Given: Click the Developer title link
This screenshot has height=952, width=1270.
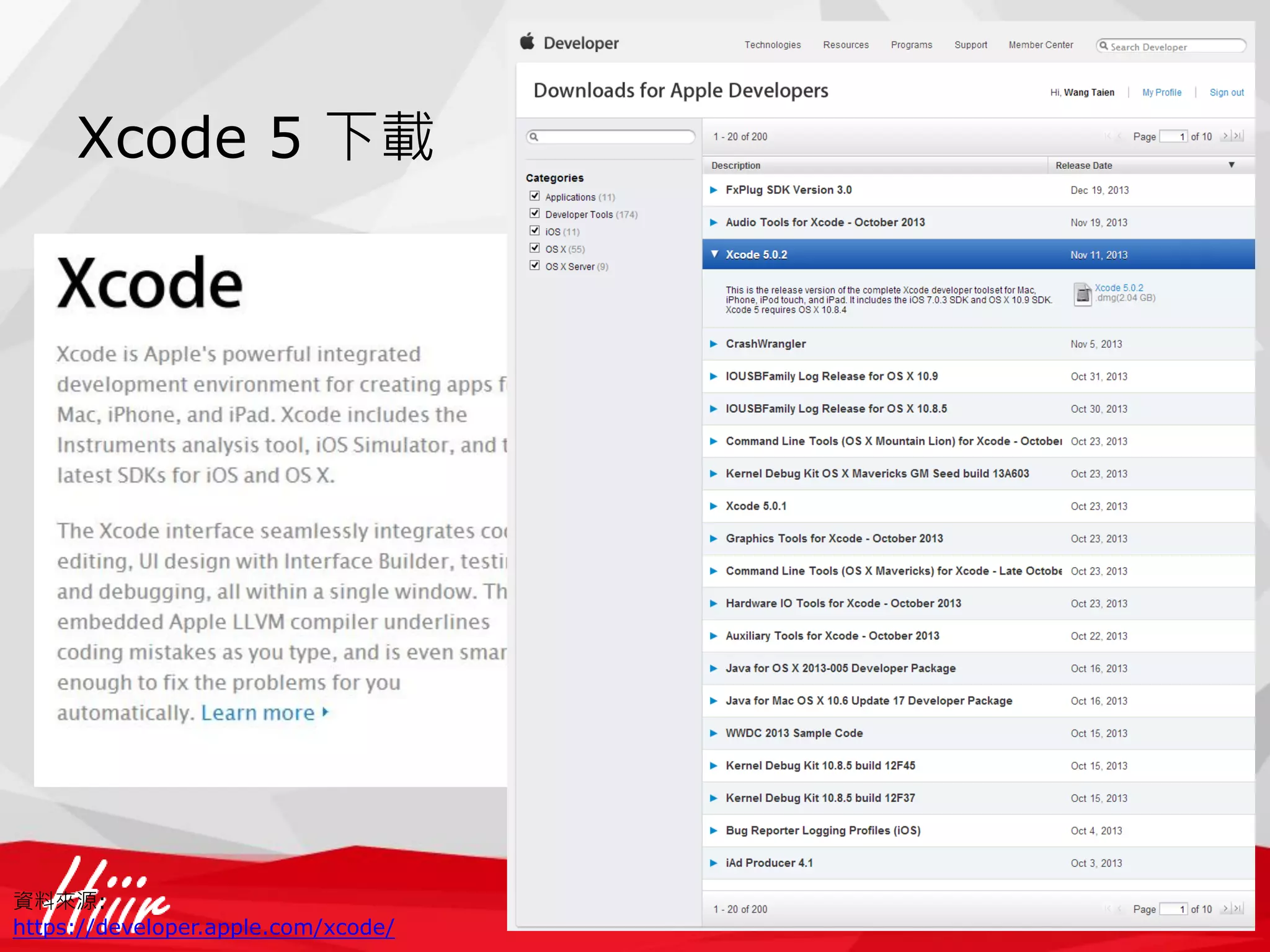Looking at the screenshot, I should click(581, 43).
